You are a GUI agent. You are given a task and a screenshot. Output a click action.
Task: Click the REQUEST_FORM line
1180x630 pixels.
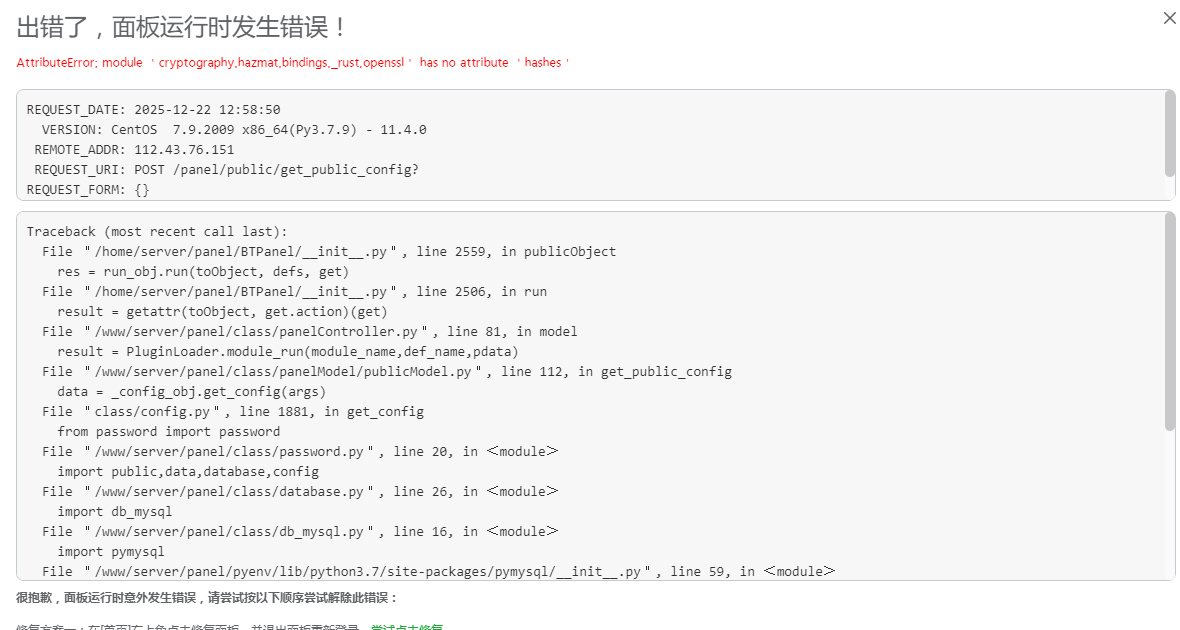tap(88, 190)
